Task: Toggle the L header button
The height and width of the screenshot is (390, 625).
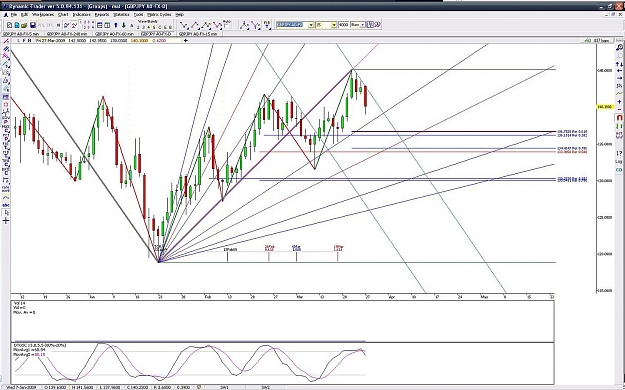Action: coord(18,40)
